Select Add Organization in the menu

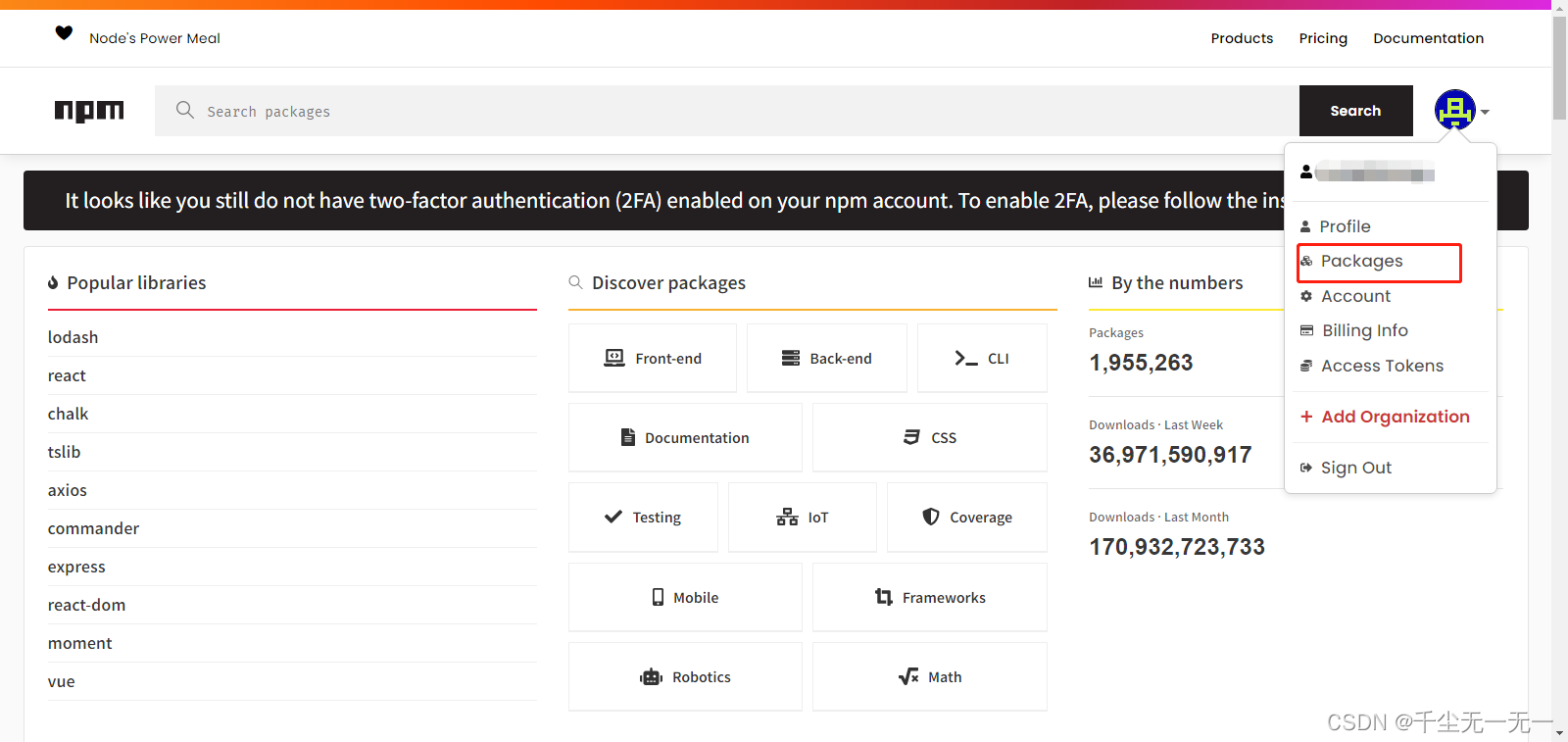(x=1396, y=417)
